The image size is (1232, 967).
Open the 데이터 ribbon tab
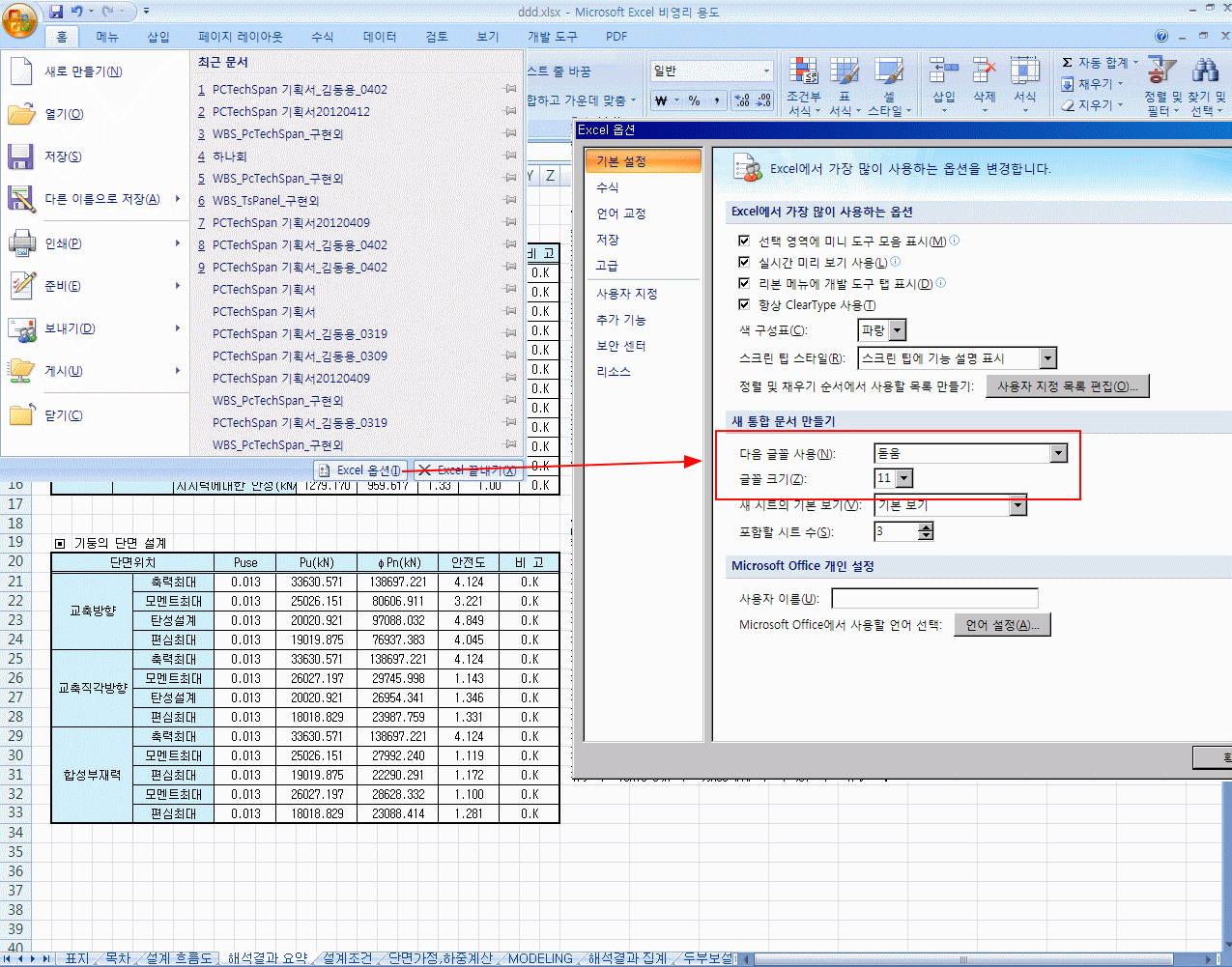click(380, 37)
